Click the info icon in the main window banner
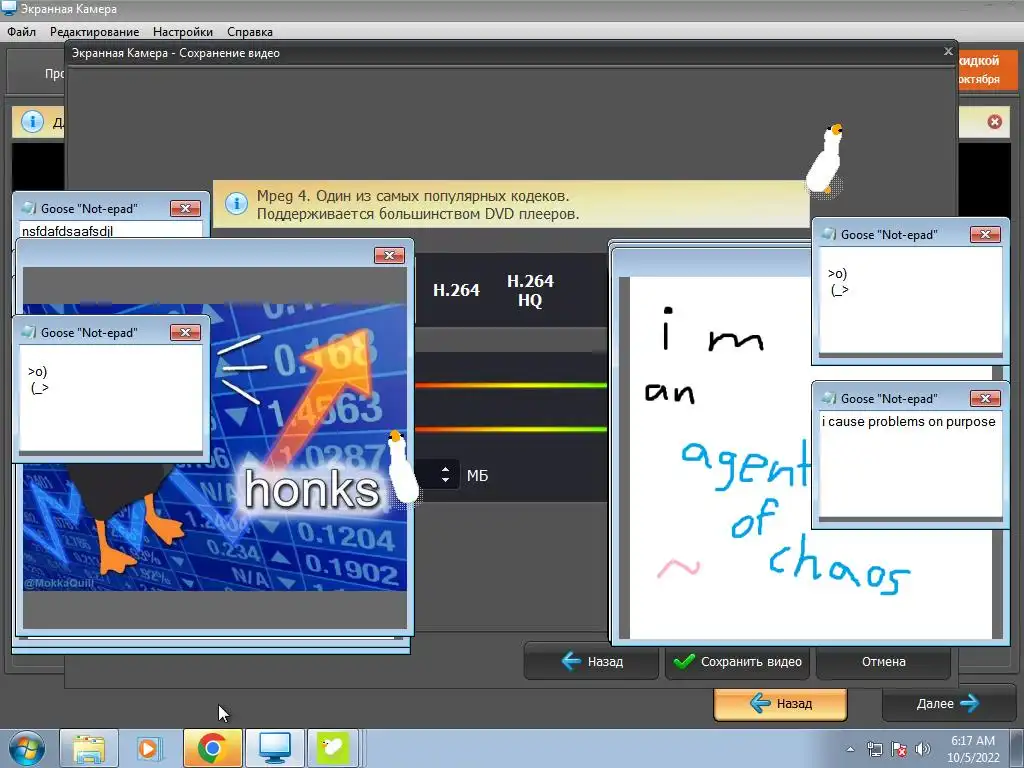Screen dimensions: 1024x768 coord(32,121)
